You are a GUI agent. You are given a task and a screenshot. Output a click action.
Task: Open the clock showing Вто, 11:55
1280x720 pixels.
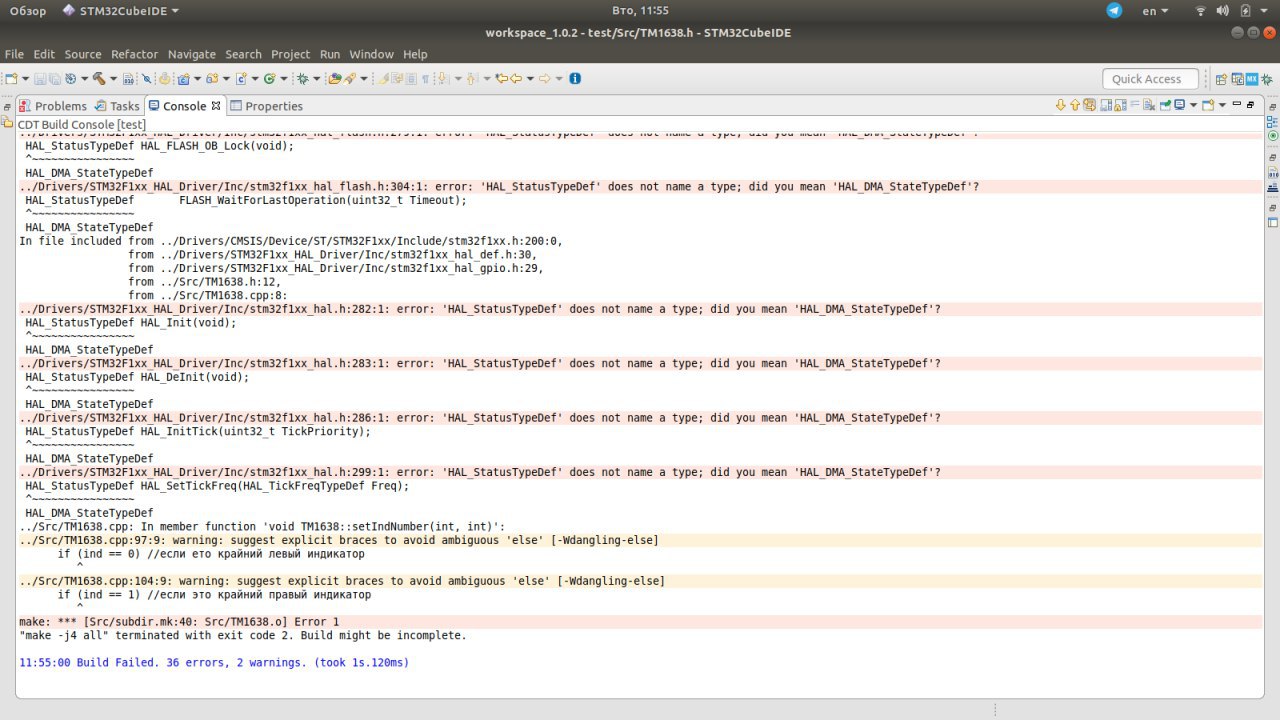click(x=639, y=10)
